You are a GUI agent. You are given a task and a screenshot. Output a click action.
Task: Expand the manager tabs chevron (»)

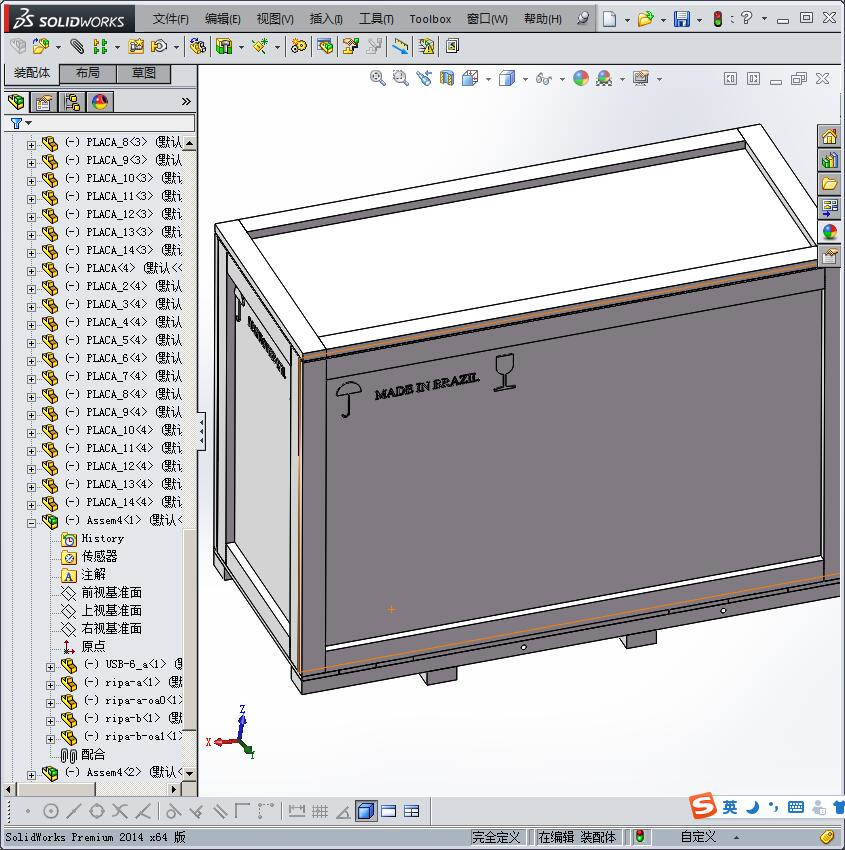[186, 101]
